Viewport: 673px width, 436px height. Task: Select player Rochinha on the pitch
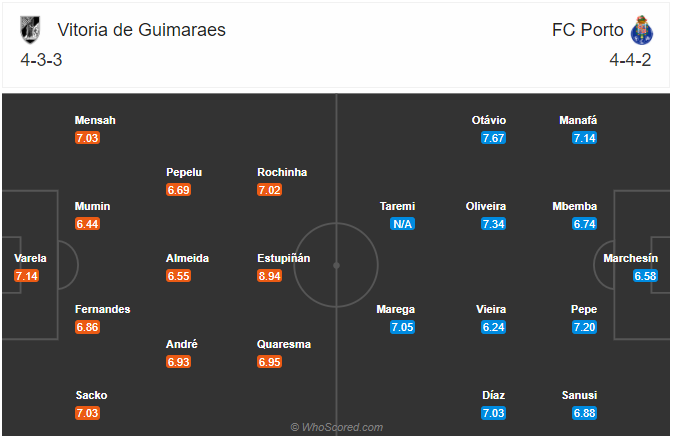click(282, 172)
